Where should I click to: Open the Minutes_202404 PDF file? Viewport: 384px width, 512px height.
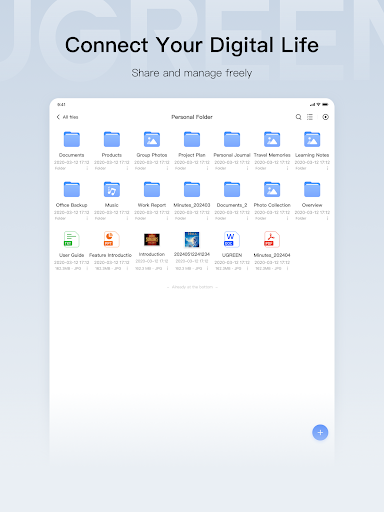coord(272,239)
